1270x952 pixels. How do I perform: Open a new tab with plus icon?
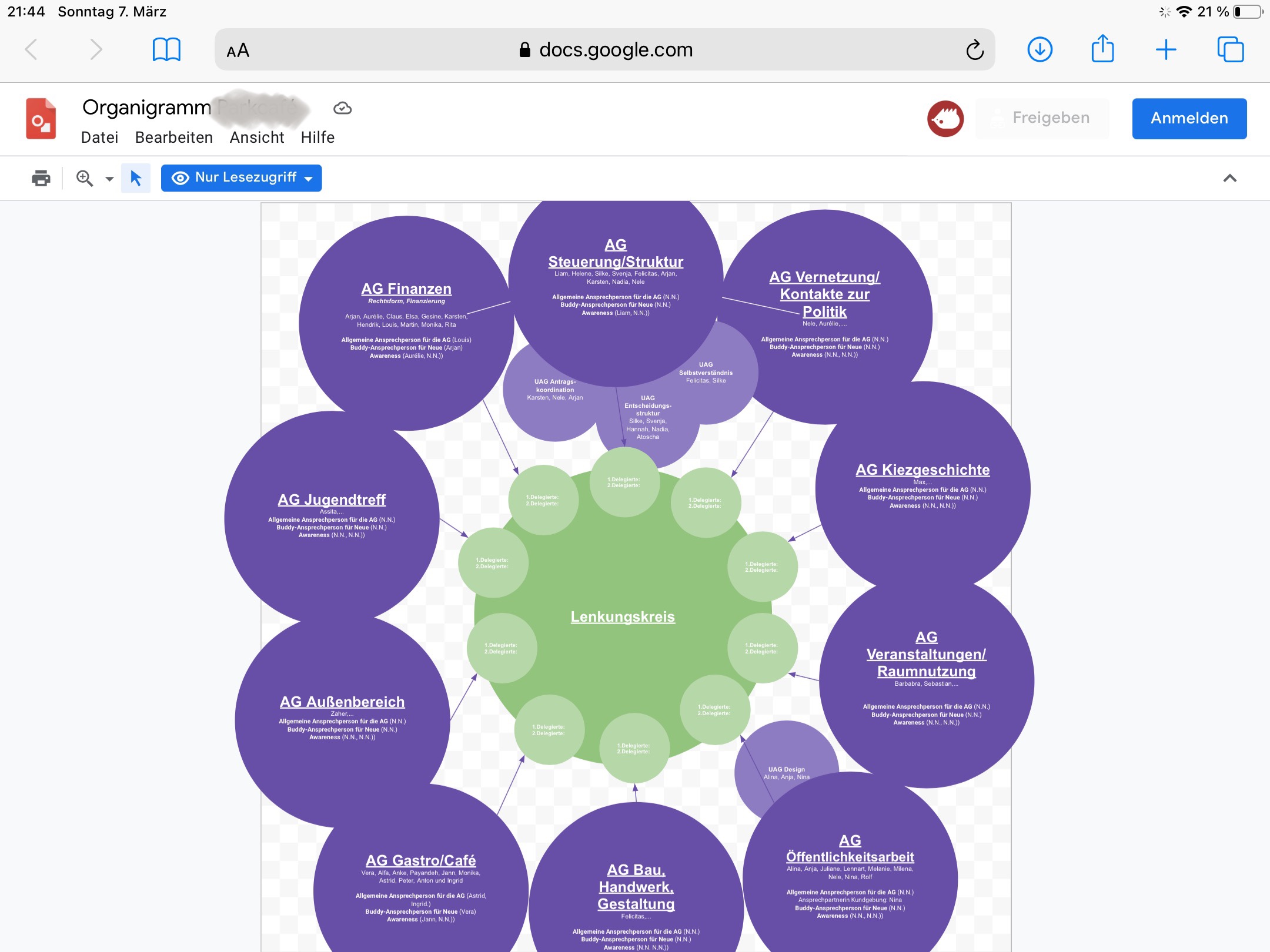pos(1166,50)
